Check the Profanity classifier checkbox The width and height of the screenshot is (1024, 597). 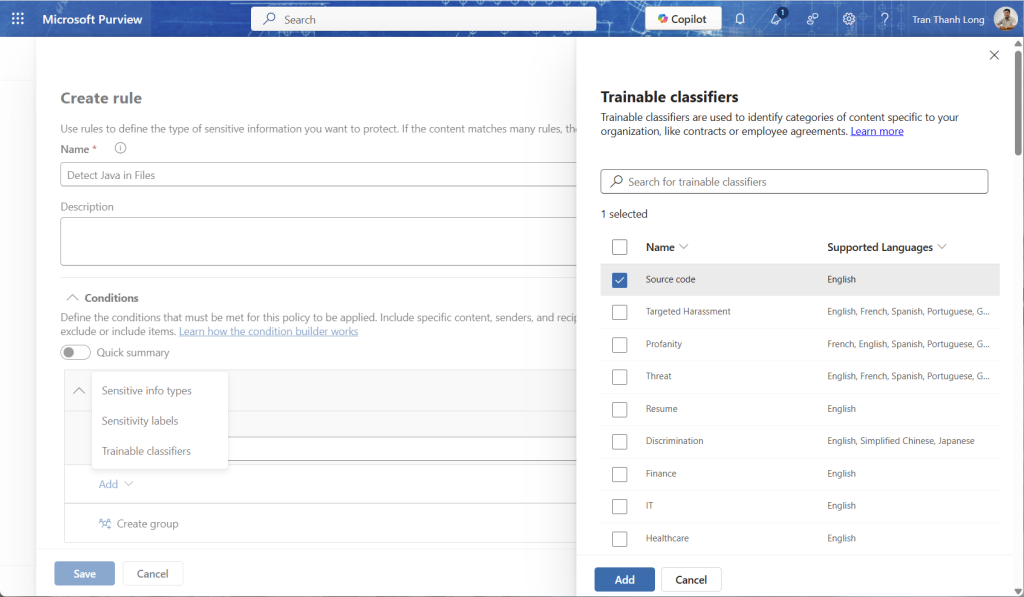coord(620,344)
